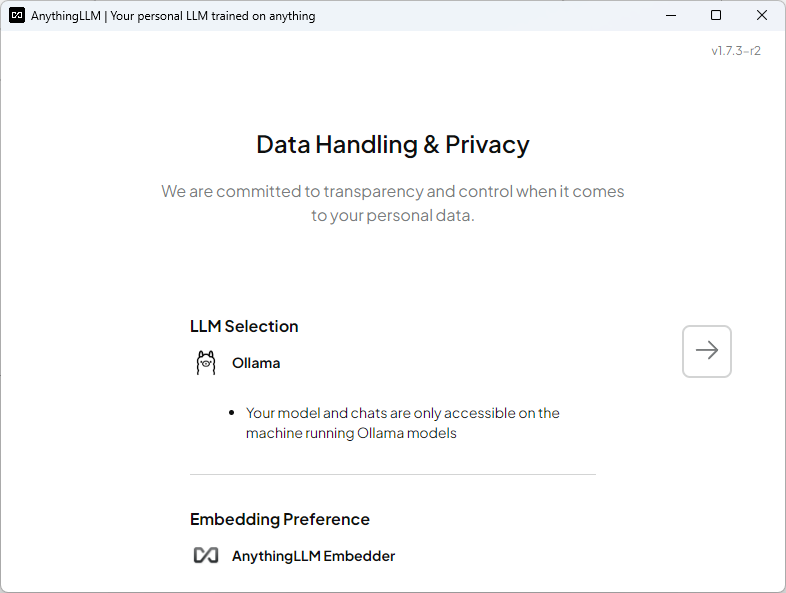Click the empty title bar area
This screenshot has width=786, height=593.
pyautogui.click(x=480, y=16)
